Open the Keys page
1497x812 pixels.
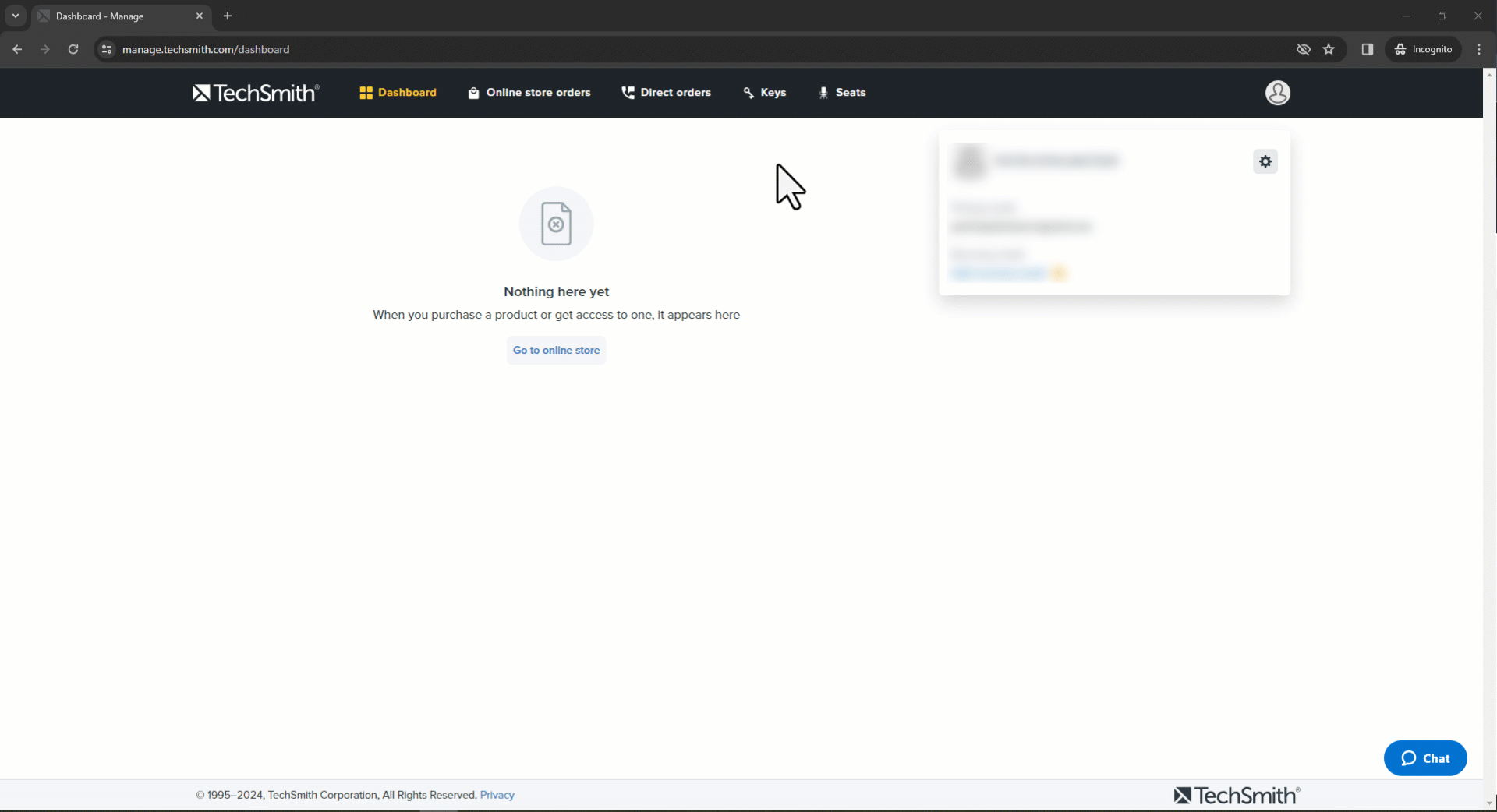(x=765, y=93)
